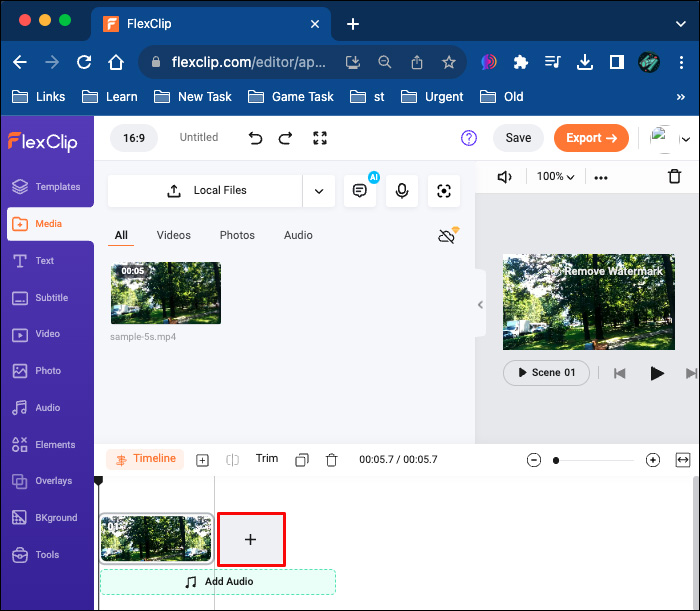Switch to the Videos tab
The image size is (700, 611).
tap(173, 235)
